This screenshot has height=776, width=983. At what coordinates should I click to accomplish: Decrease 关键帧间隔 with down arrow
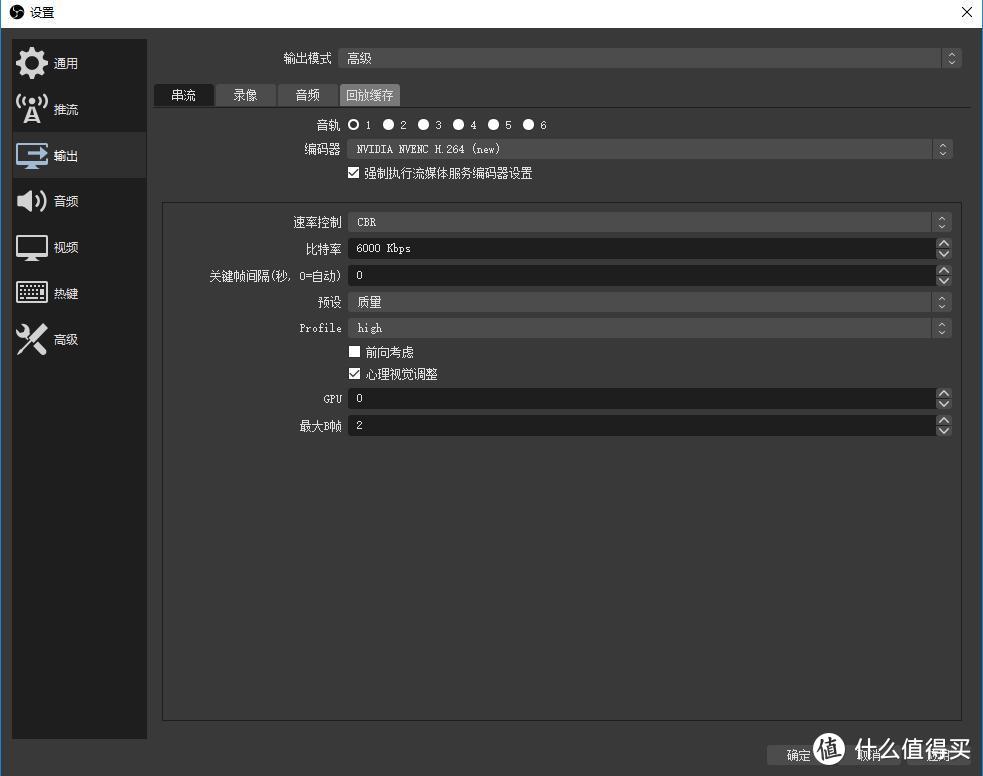(x=944, y=281)
